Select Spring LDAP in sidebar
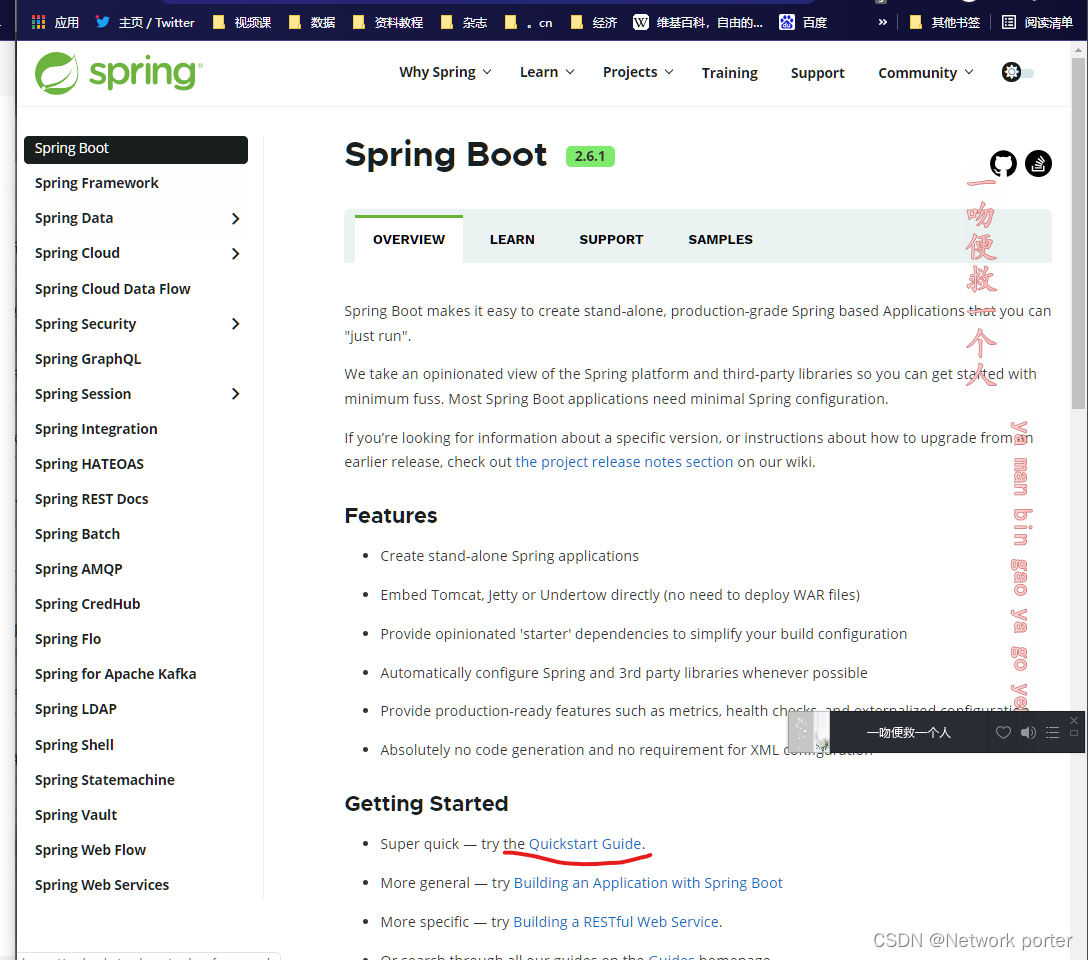This screenshot has width=1088, height=960. (76, 710)
